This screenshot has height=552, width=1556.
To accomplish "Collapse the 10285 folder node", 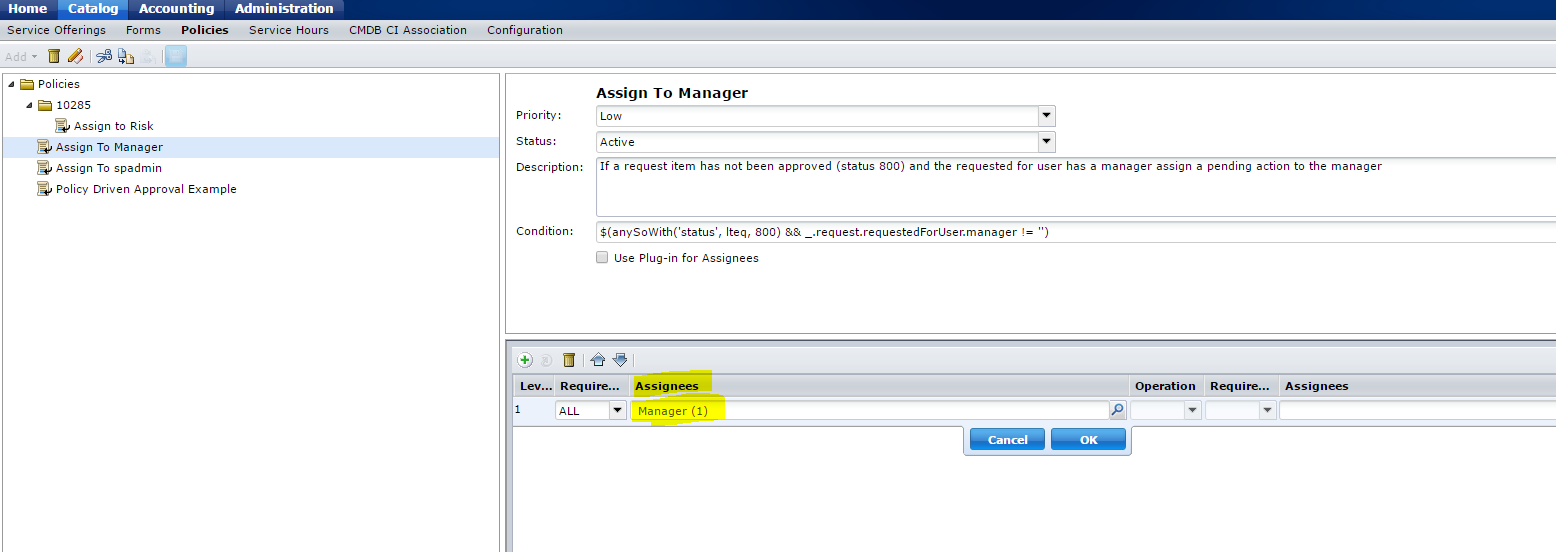I will (30, 105).
